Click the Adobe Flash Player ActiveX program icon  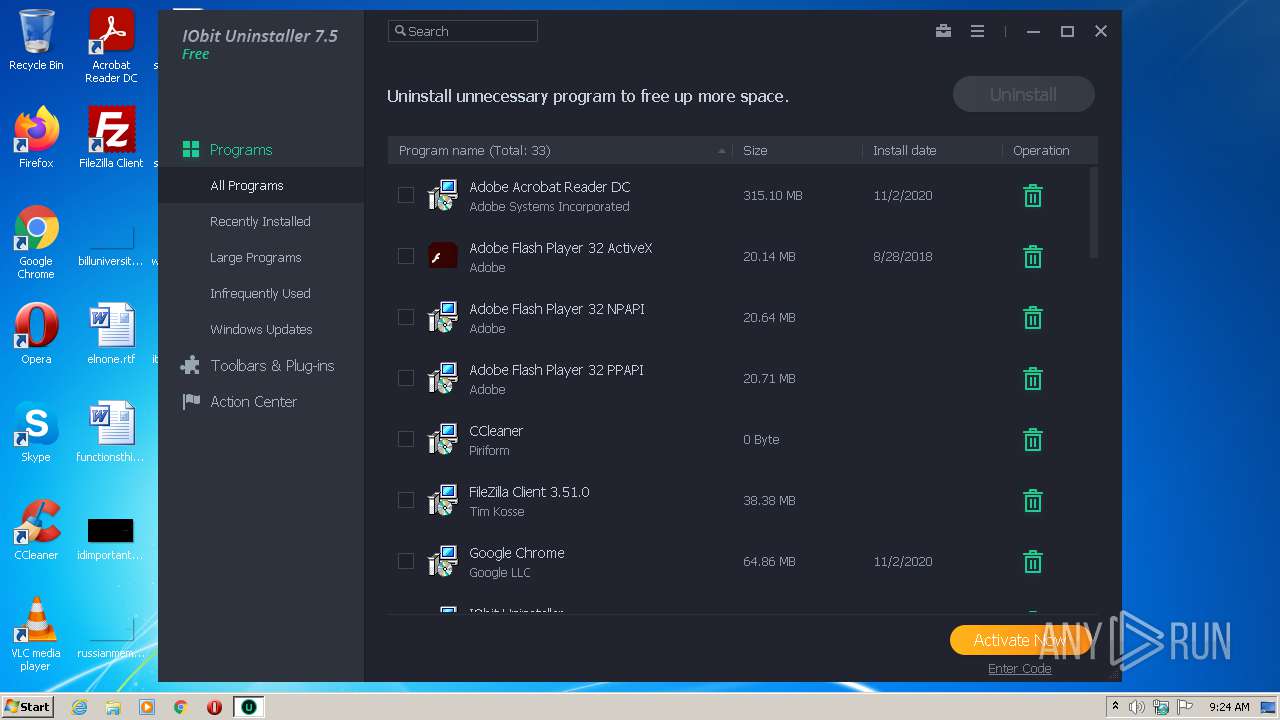(x=442, y=256)
